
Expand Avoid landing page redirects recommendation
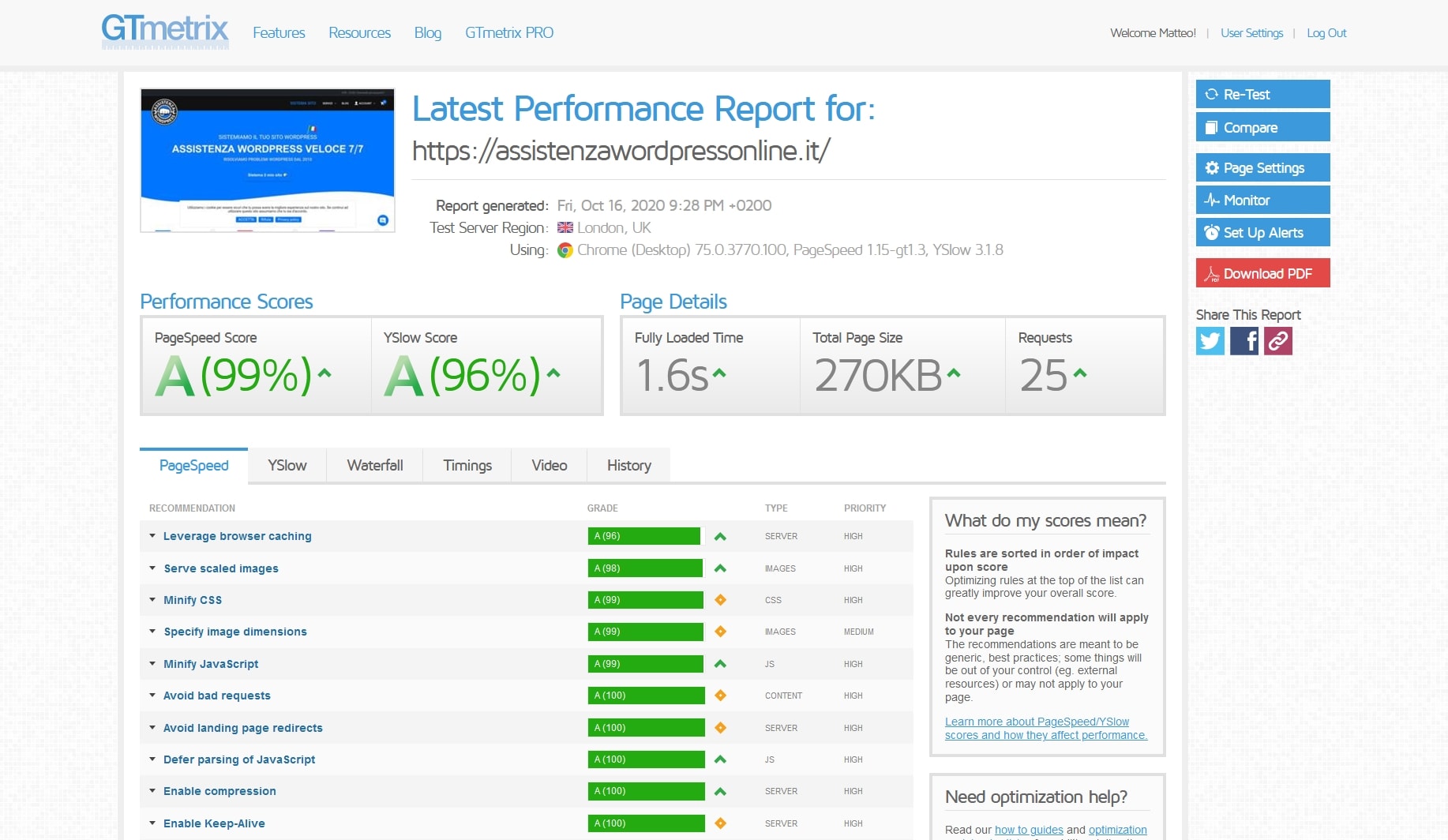coord(242,728)
